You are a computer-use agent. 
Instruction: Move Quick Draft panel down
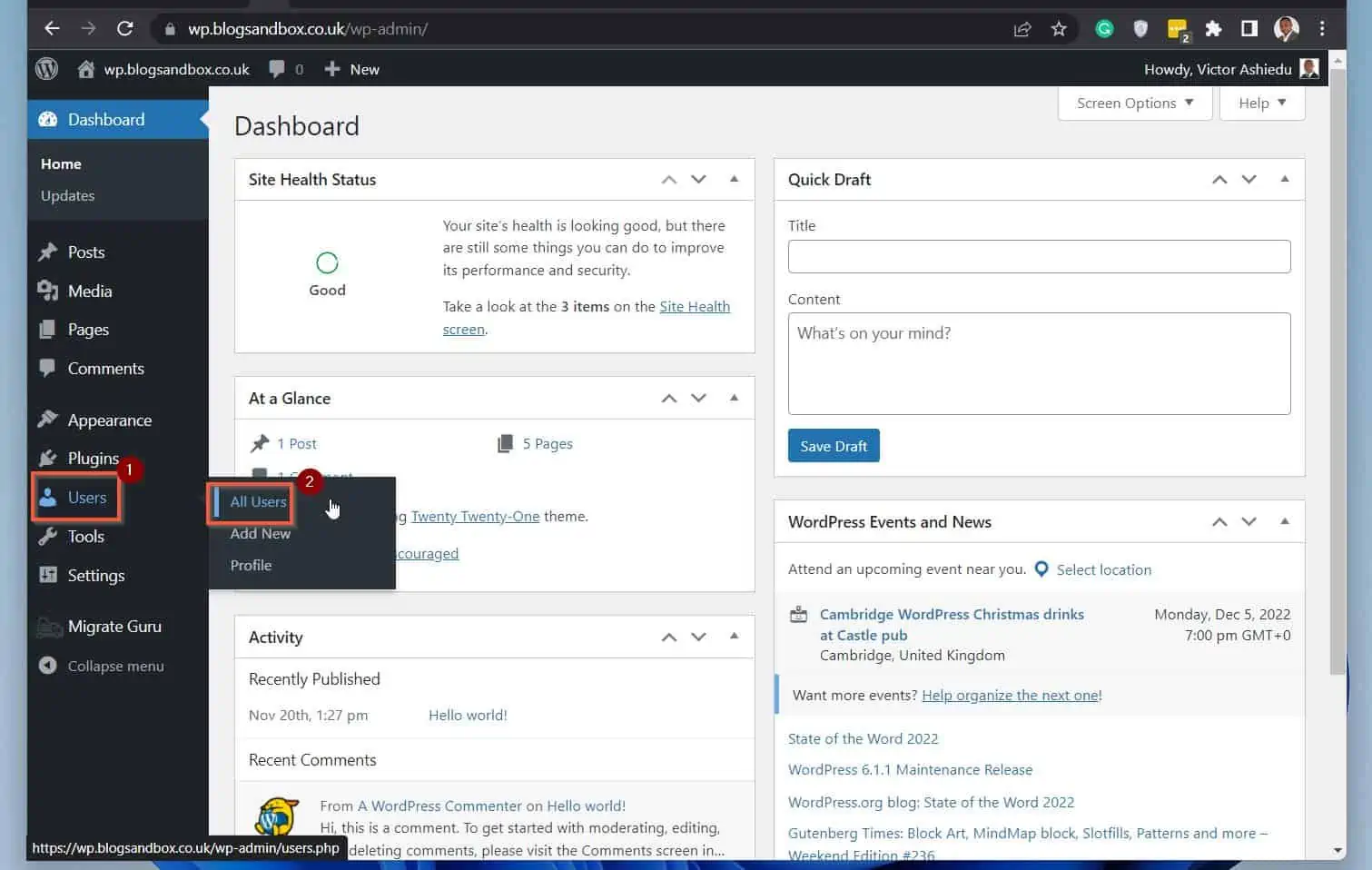click(x=1249, y=180)
